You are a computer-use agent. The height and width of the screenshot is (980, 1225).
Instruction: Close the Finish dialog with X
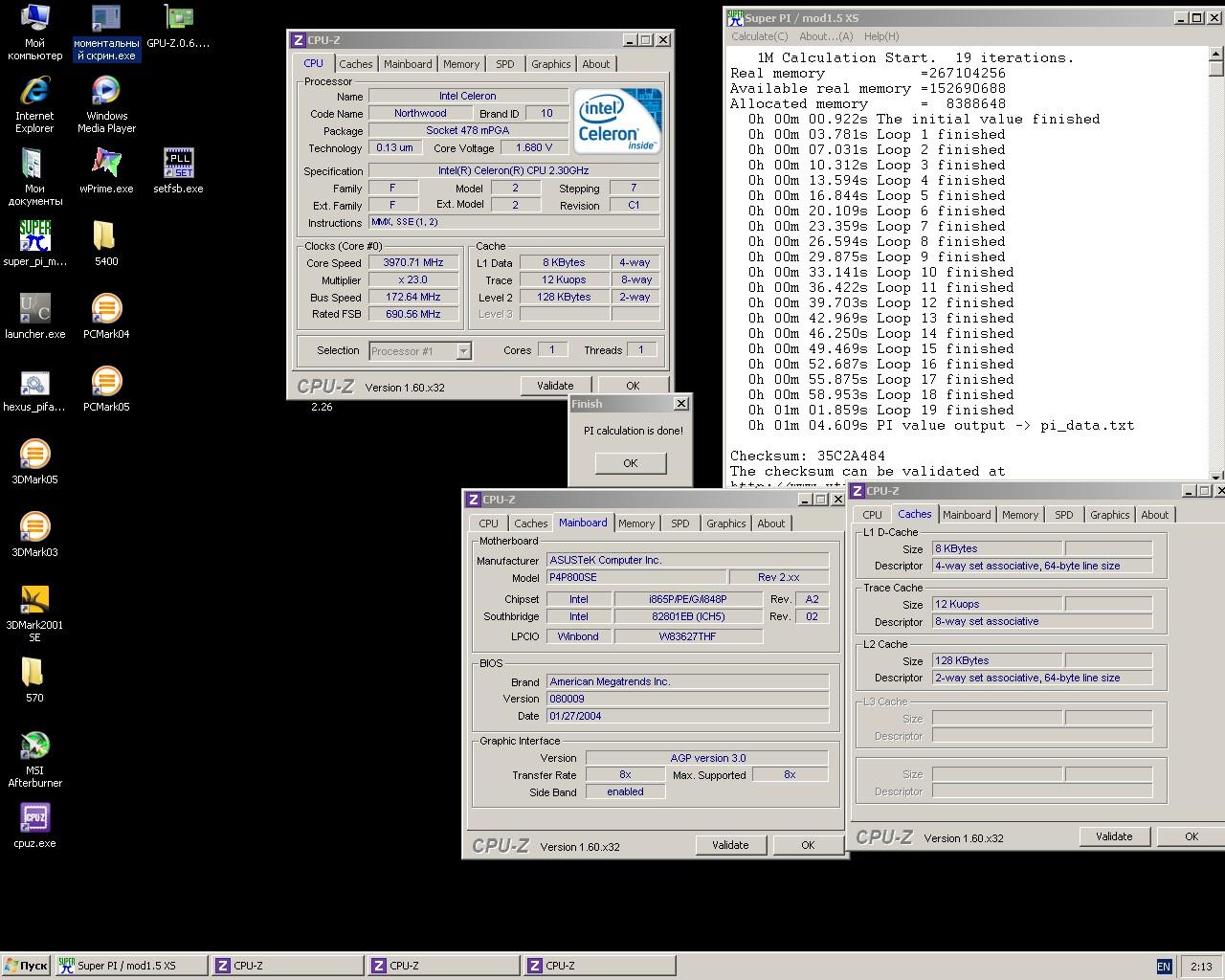[x=680, y=404]
